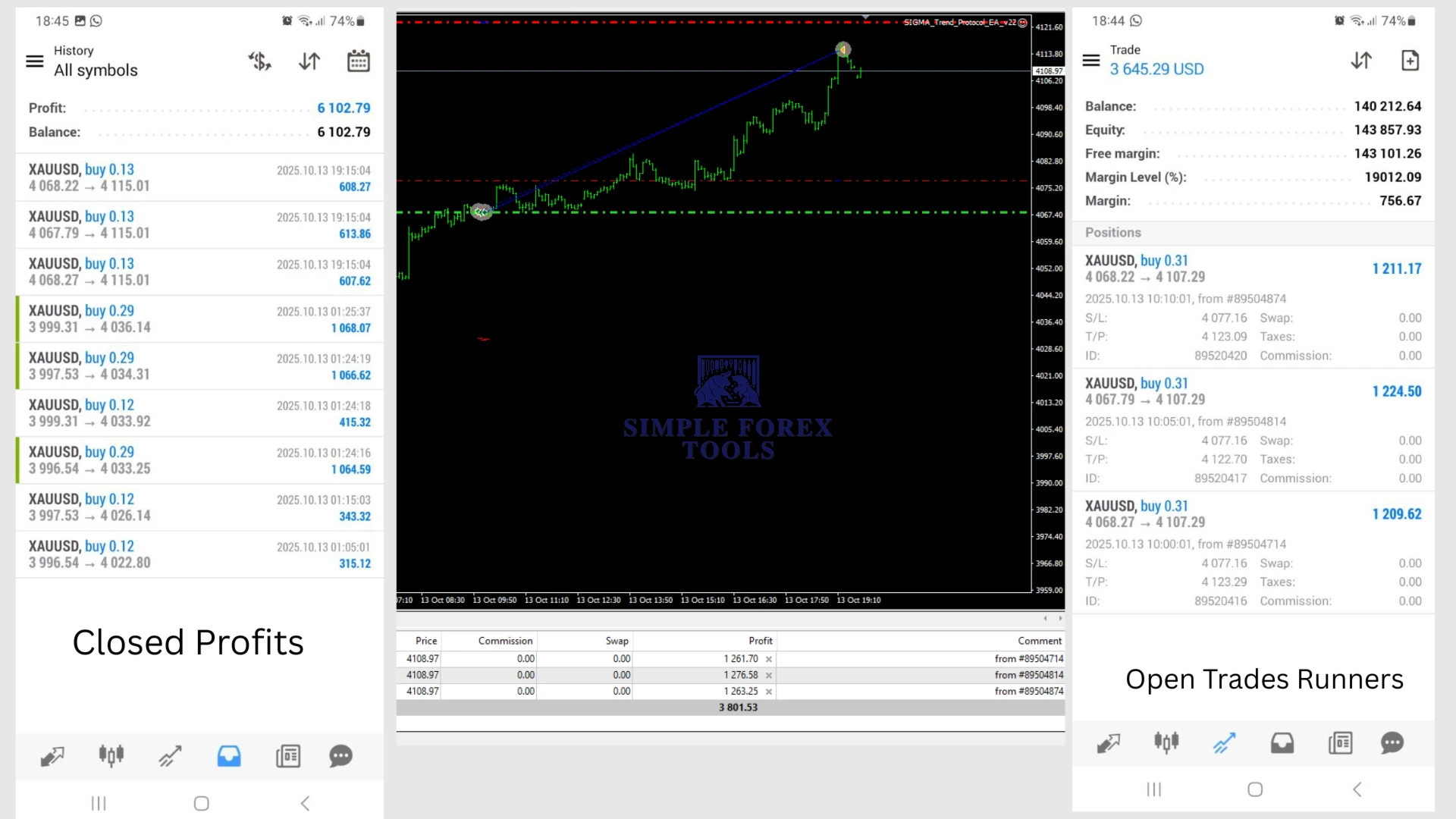Viewport: 1456px width, 819px height.
Task: Expand the closed trade with 1 068.07 profit
Action: click(x=199, y=318)
